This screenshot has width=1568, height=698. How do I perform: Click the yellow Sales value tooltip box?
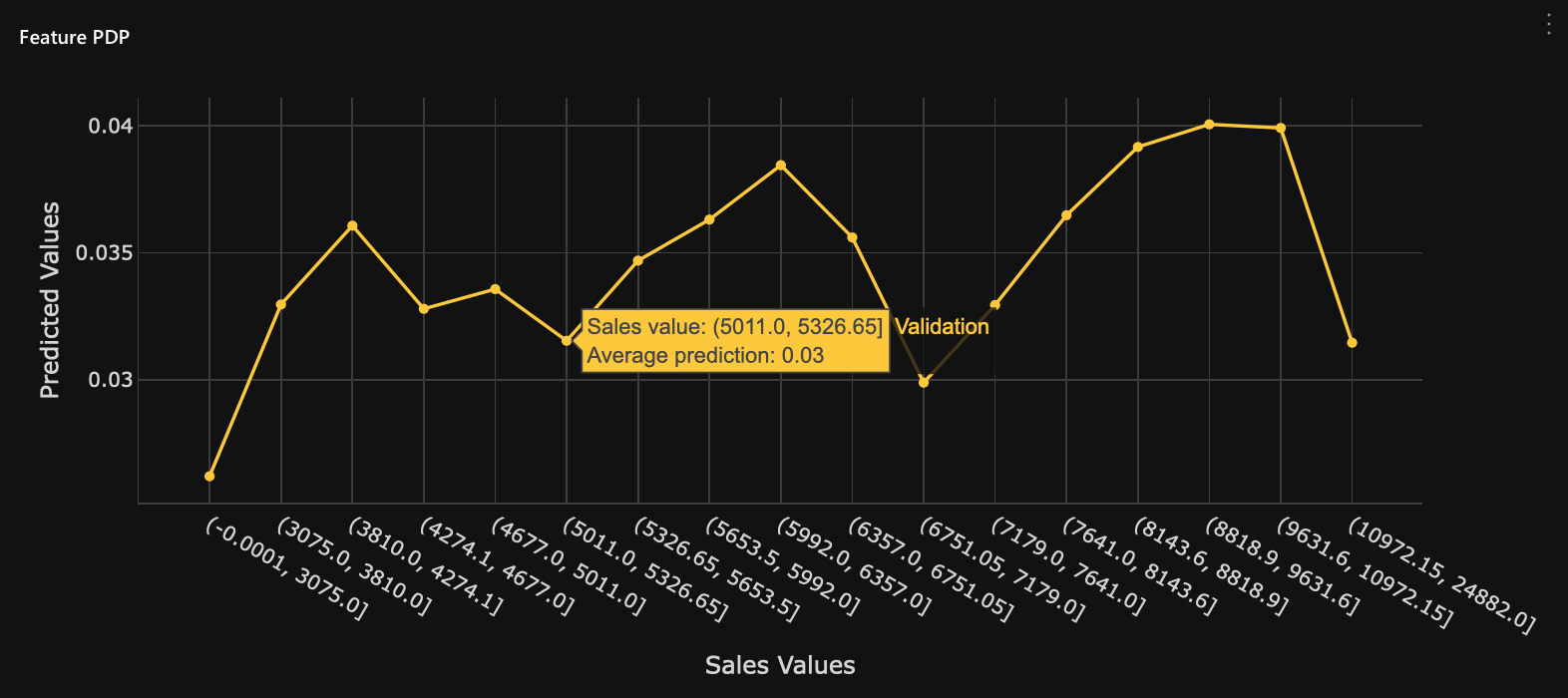735,342
